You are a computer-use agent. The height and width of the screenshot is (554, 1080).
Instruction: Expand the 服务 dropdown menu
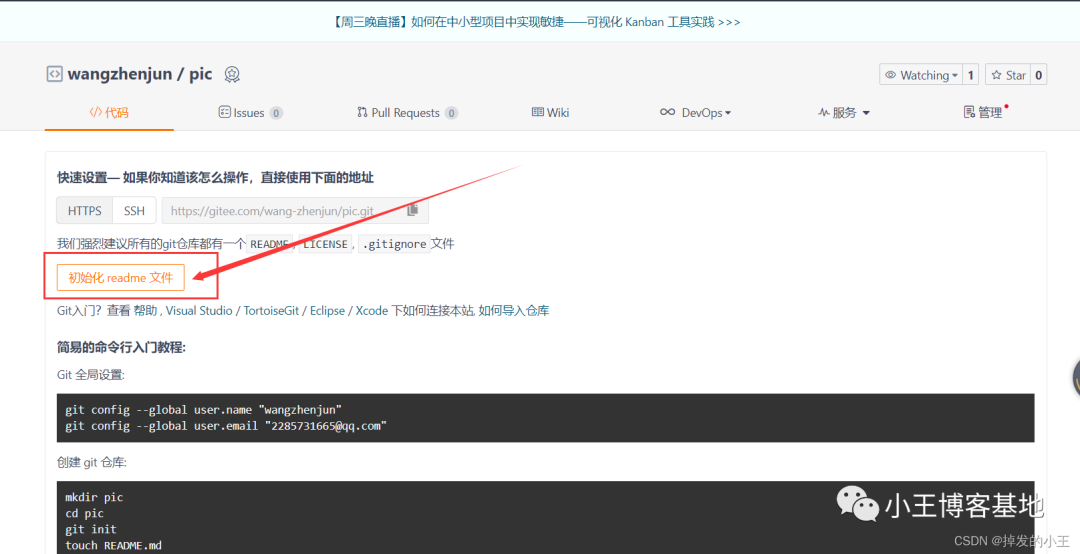pyautogui.click(x=844, y=112)
